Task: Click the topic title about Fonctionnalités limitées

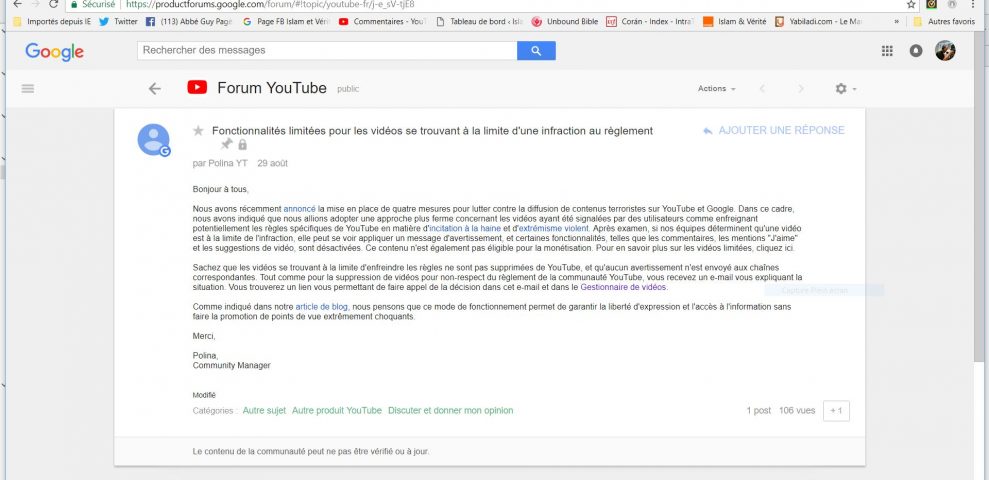Action: (432, 131)
